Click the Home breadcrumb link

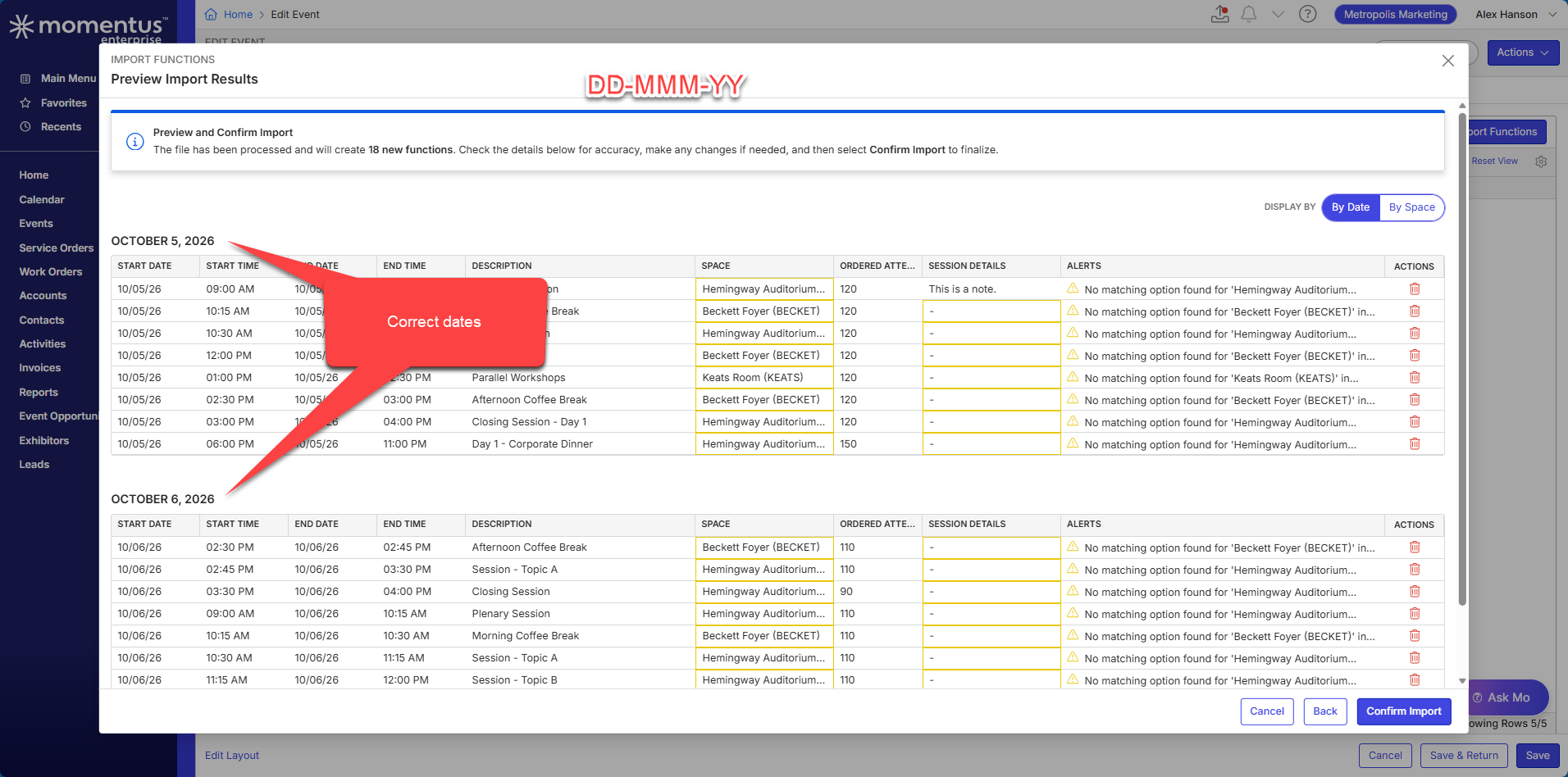tap(238, 15)
